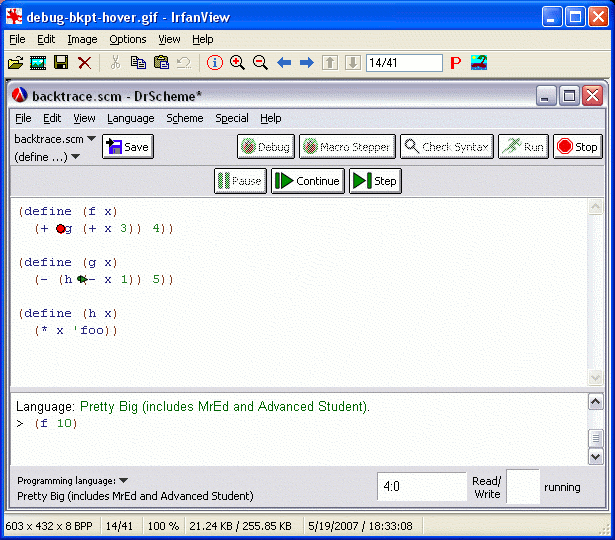Click the 4:0 cursor position box
The image size is (615, 540).
coord(422,486)
